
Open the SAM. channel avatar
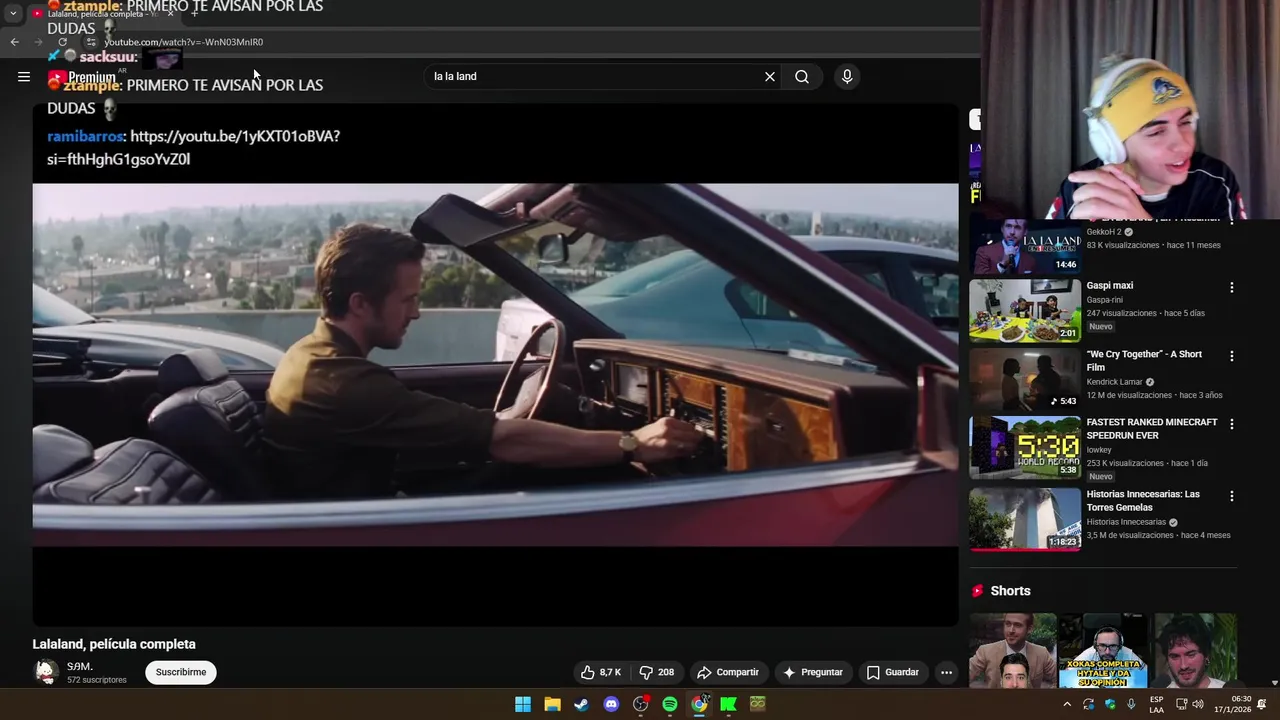46,672
